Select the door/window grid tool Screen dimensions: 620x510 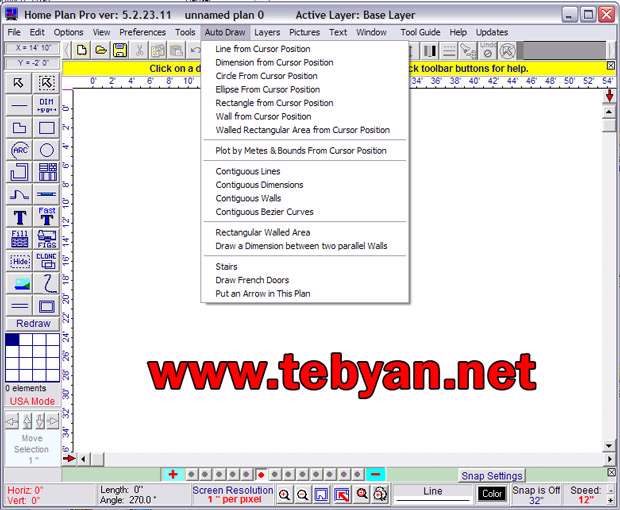coord(46,172)
